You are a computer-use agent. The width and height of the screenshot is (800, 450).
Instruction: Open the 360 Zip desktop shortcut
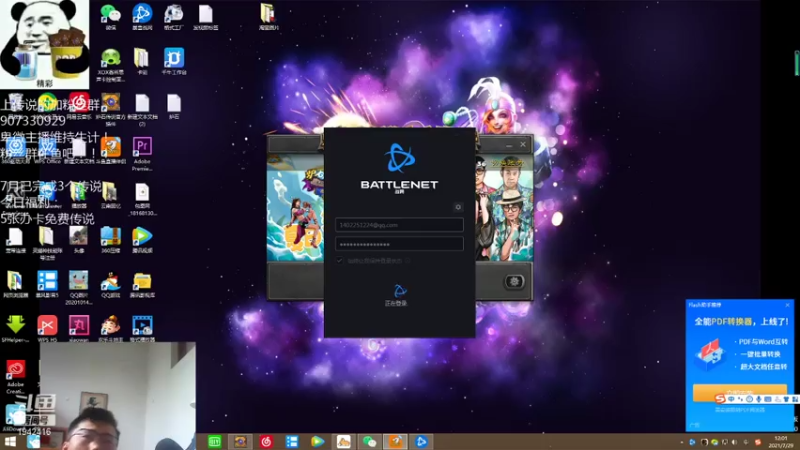tap(111, 240)
